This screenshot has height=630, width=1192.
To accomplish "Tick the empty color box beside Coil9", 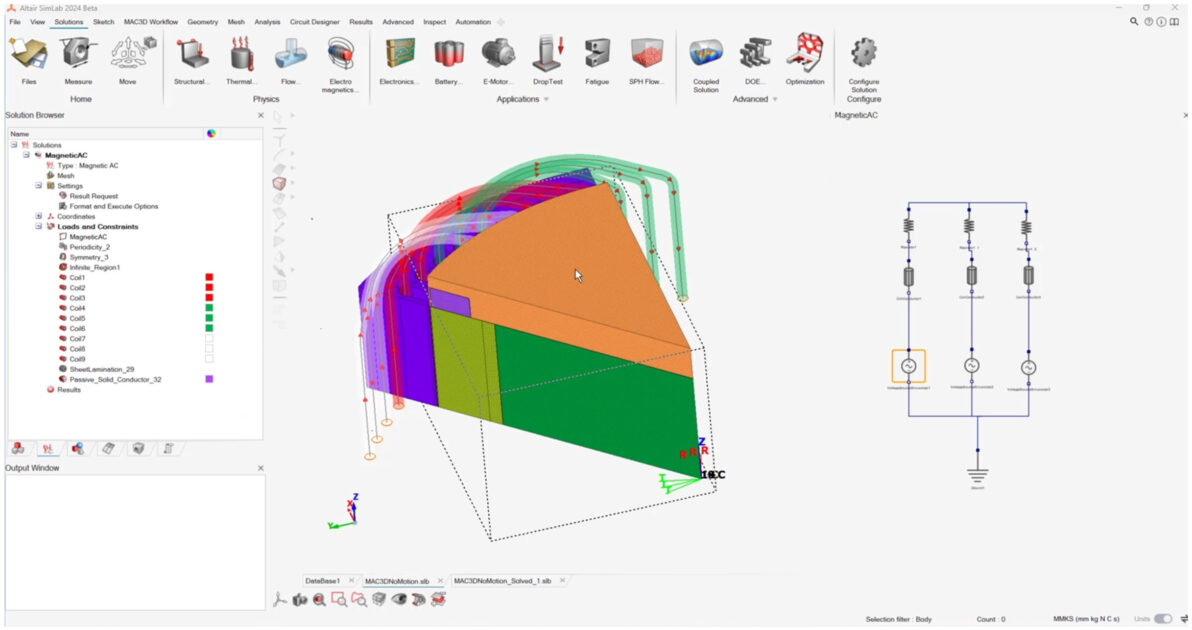I will point(209,359).
